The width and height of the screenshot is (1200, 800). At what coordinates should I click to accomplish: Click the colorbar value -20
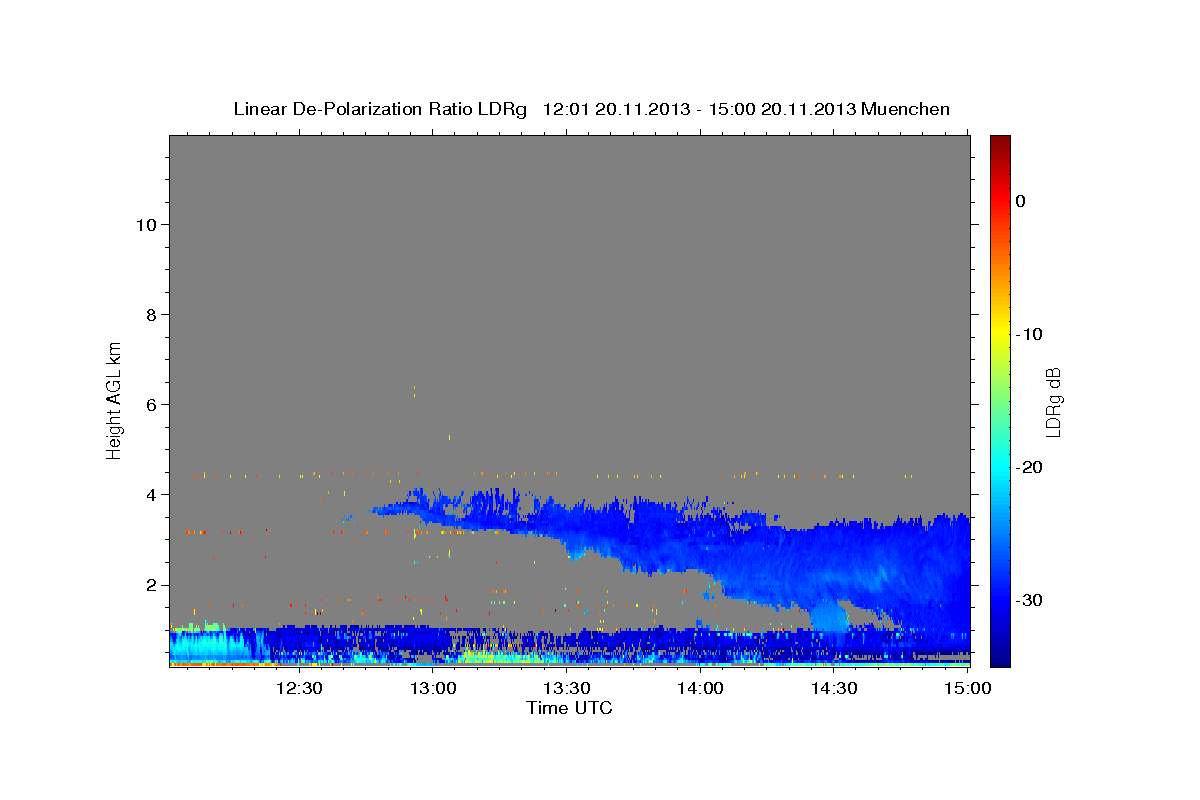(x=1030, y=467)
